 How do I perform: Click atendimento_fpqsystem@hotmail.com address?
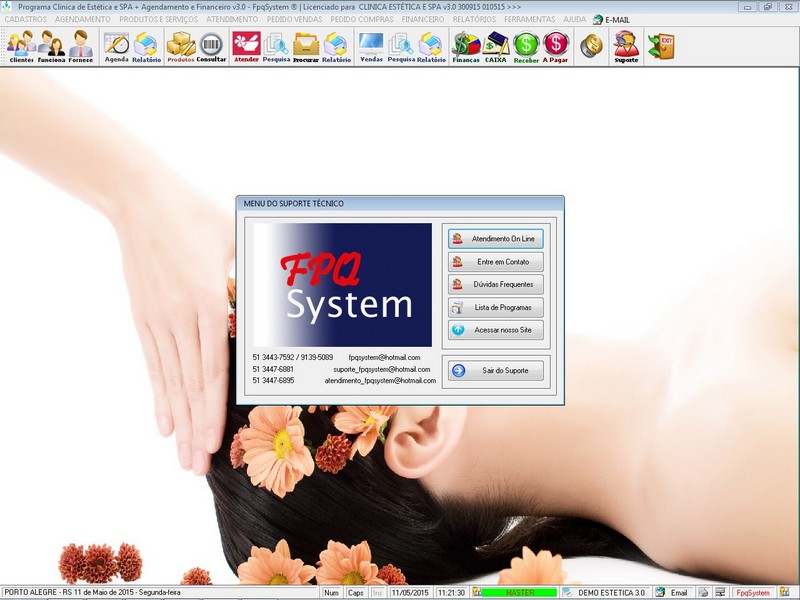pyautogui.click(x=380, y=381)
